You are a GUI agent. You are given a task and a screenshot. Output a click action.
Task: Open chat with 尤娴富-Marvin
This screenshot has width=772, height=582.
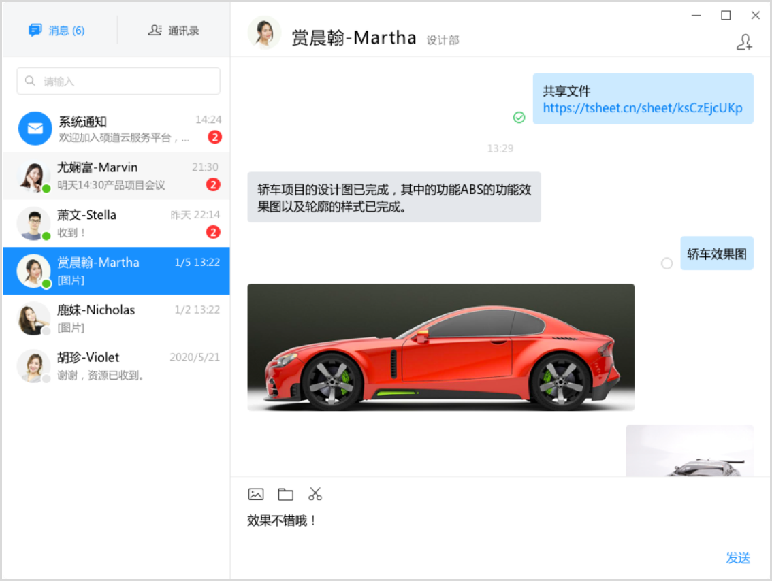tap(115, 176)
